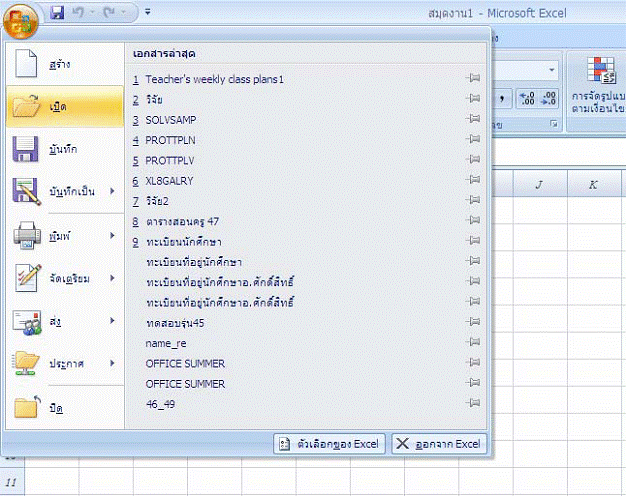Select column K header
Image resolution: width=626 pixels, height=496 pixels.
594,185
